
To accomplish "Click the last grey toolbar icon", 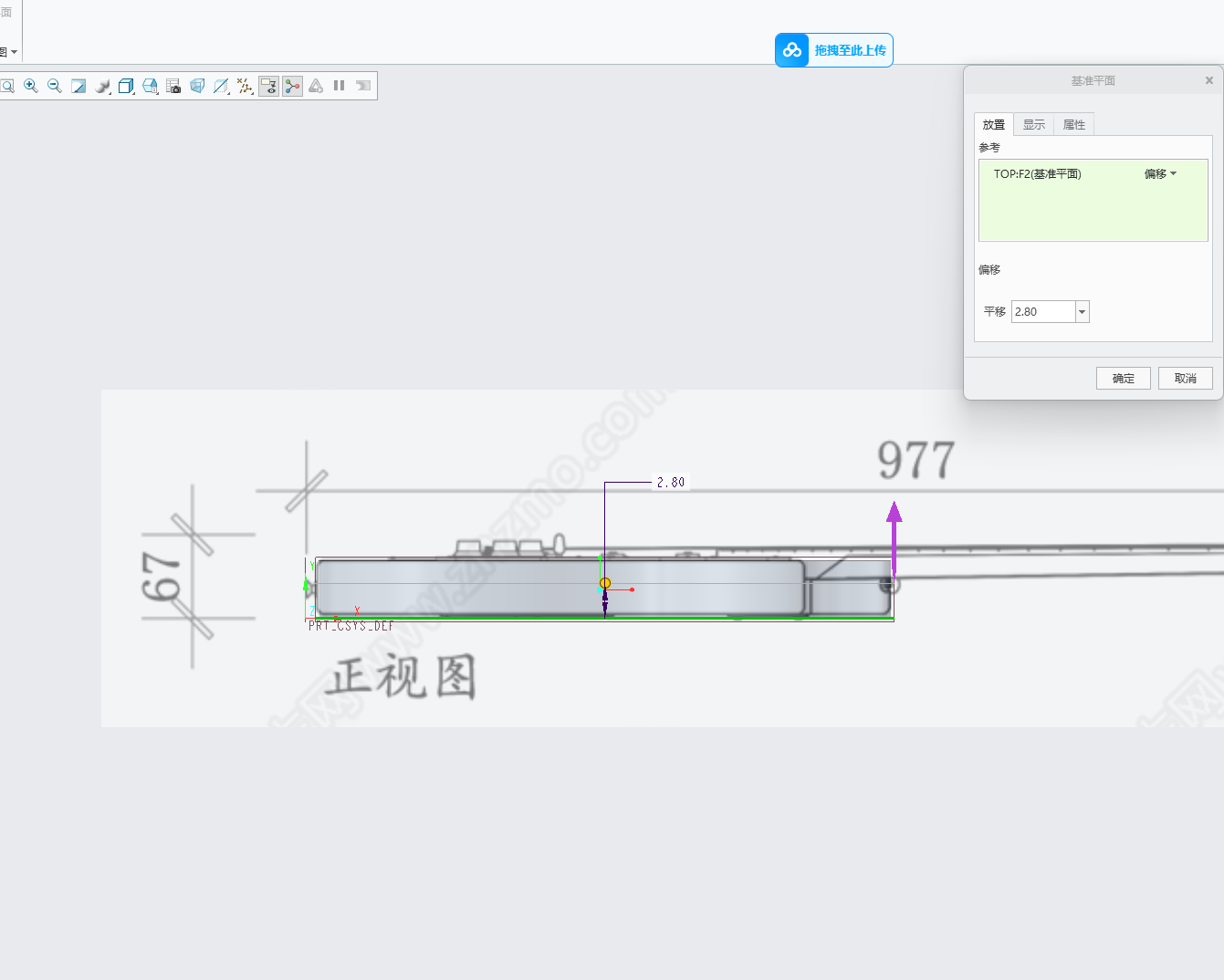I will [x=362, y=86].
